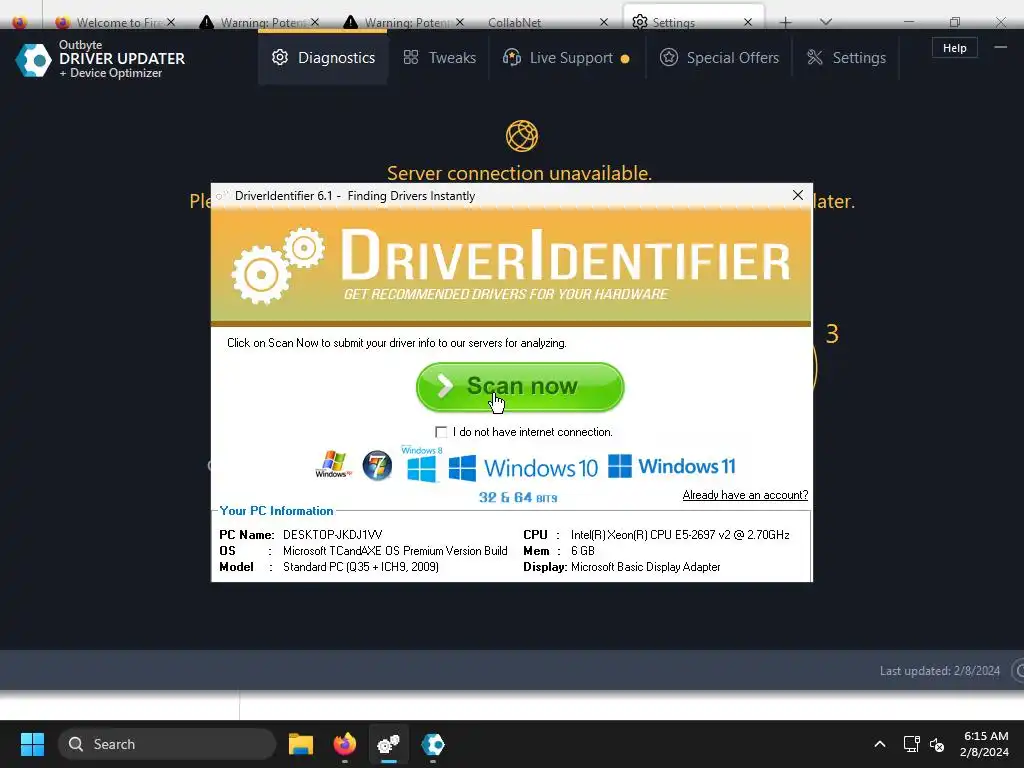Click the orange globe server connection icon
The width and height of the screenshot is (1024, 768).
pos(522,136)
